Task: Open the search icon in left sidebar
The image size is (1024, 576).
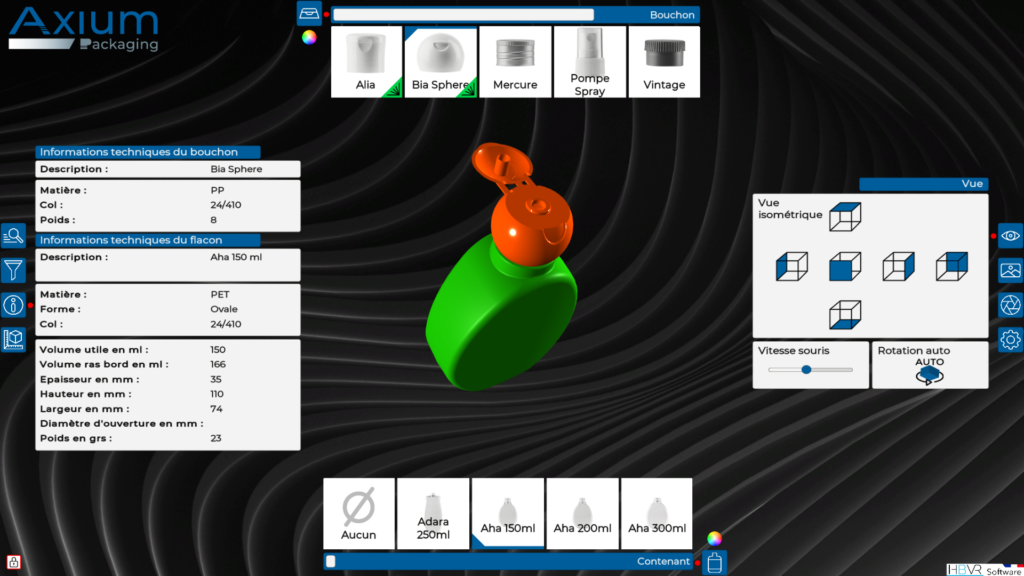Action: [x=13, y=236]
